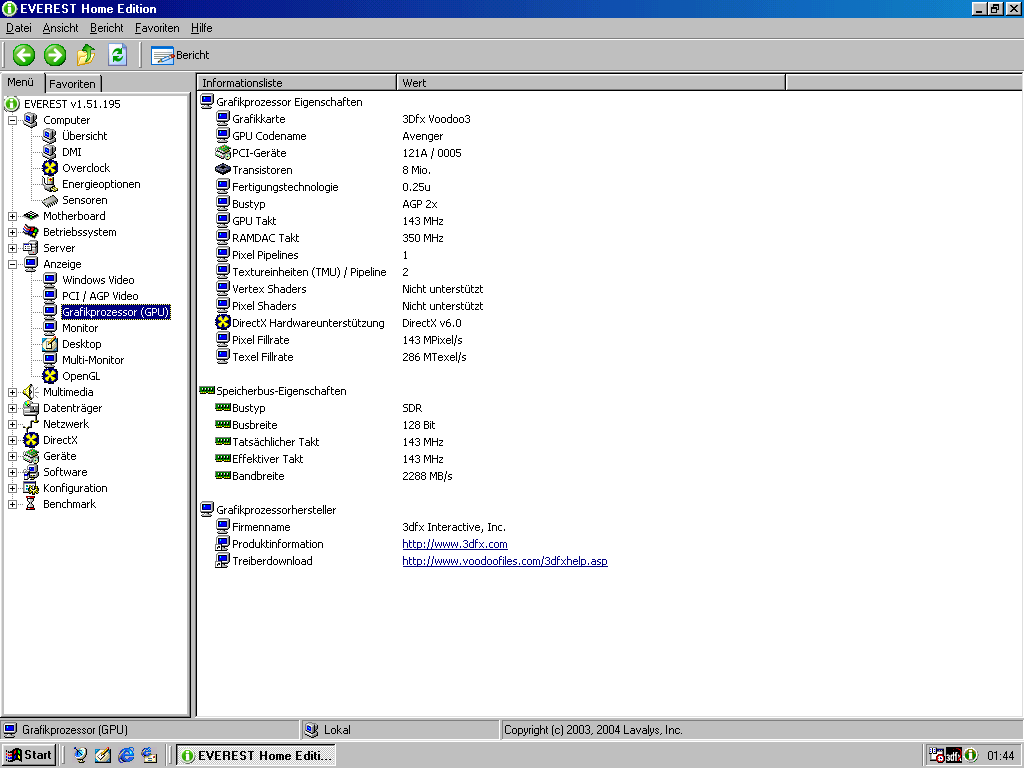
Task: Collapse the Computer tree node
Action: (x=12, y=120)
